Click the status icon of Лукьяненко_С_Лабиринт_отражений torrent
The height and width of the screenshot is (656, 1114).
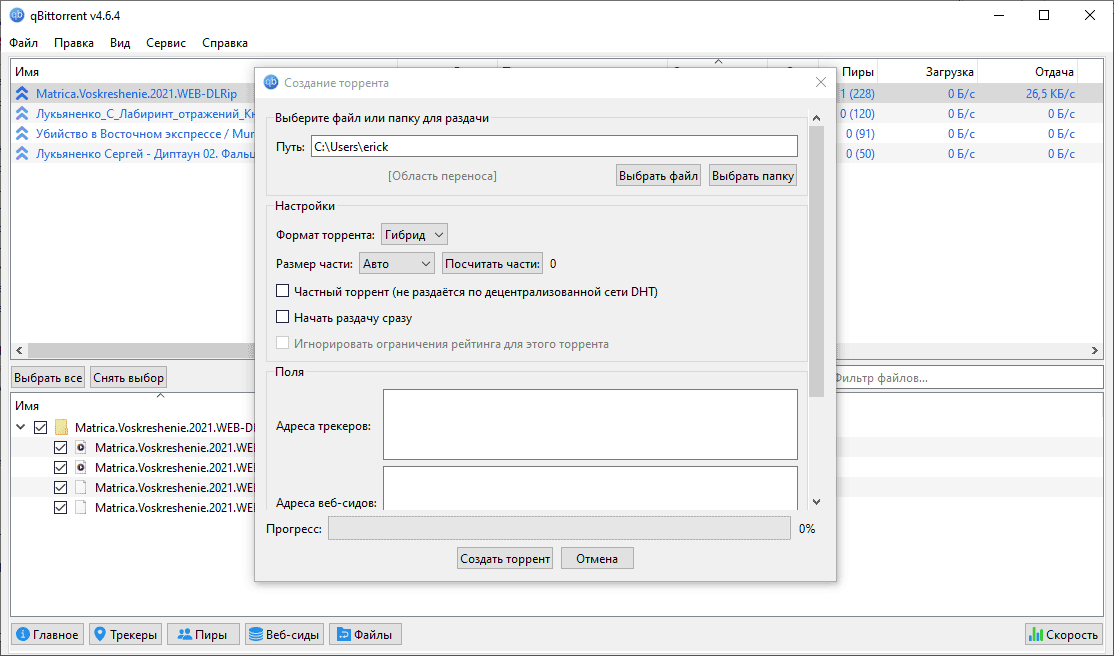pyautogui.click(x=22, y=113)
